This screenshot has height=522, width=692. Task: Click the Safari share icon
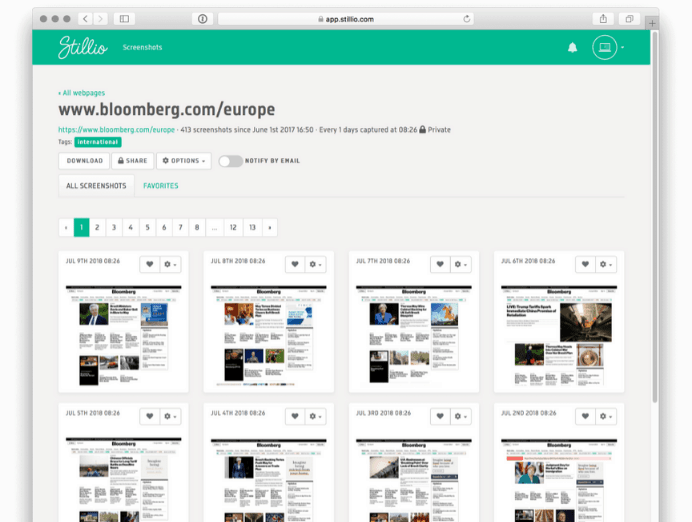tap(603, 19)
